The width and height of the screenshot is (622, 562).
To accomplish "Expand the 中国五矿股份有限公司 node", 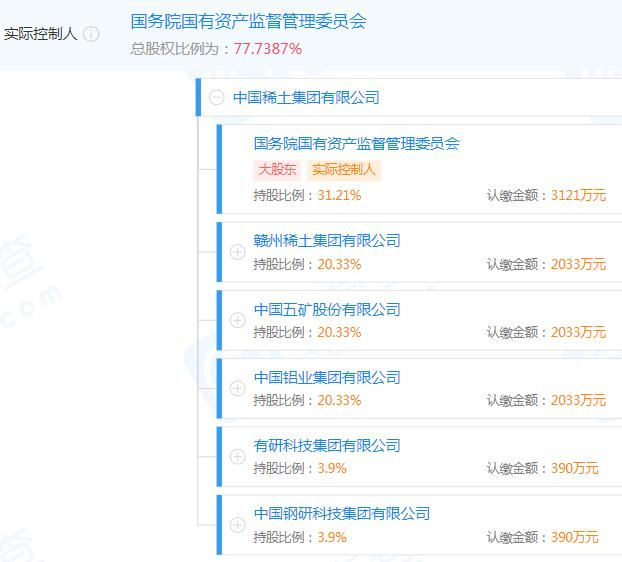I will pos(238,320).
